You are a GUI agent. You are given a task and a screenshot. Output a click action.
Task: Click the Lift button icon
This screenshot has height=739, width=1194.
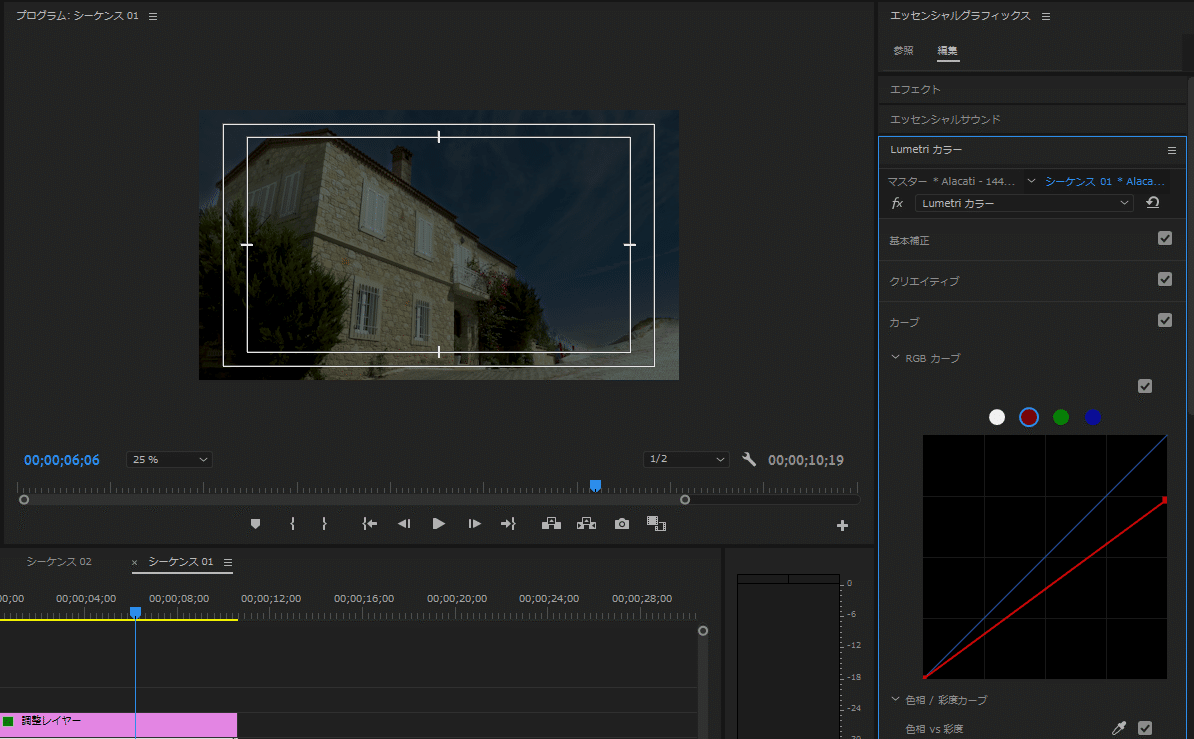551,524
